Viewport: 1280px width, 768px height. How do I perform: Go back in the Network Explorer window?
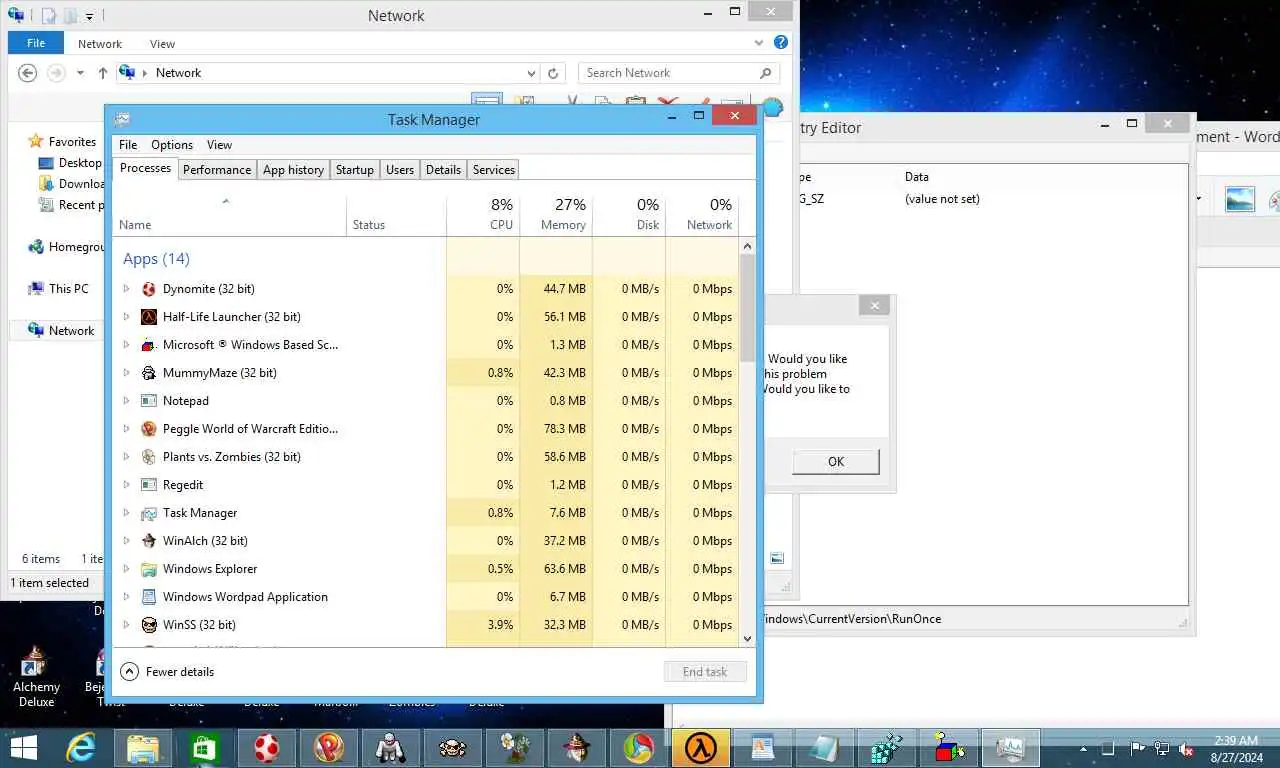coord(28,73)
